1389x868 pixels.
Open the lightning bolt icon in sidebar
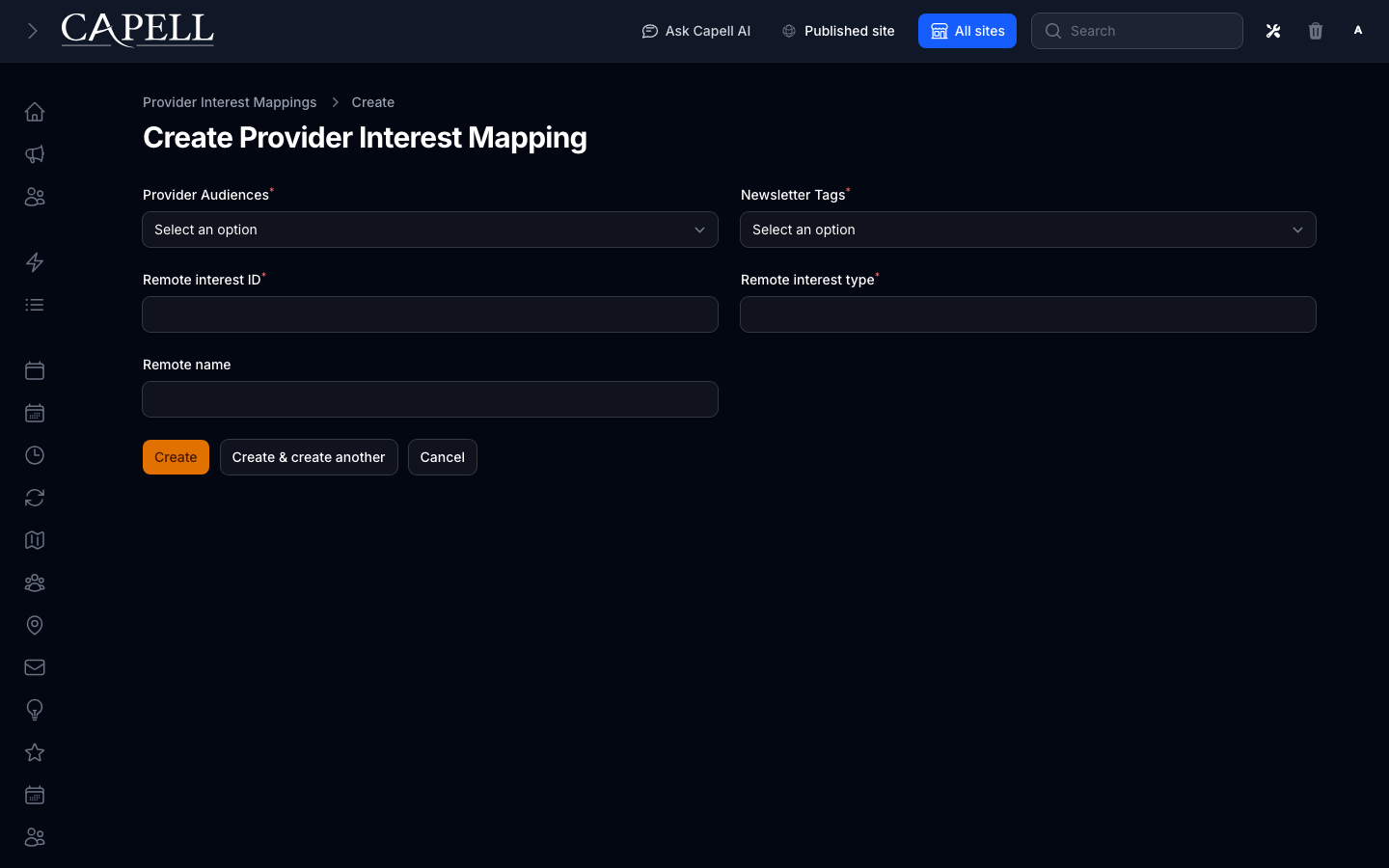pyautogui.click(x=35, y=262)
